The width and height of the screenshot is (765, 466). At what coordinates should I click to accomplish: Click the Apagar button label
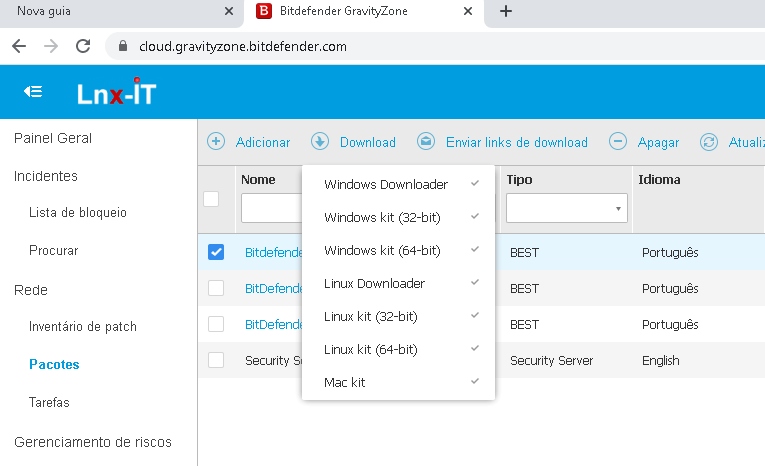(x=658, y=142)
